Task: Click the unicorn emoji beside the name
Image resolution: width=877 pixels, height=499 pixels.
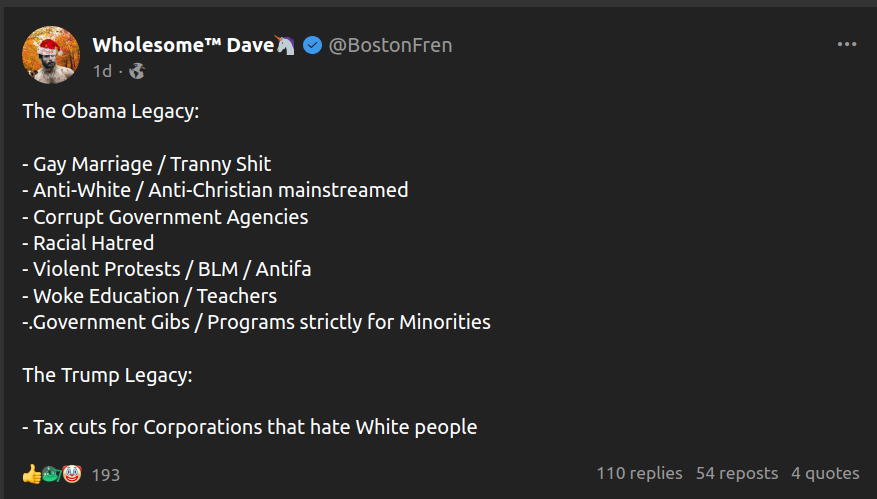Action: 286,45
